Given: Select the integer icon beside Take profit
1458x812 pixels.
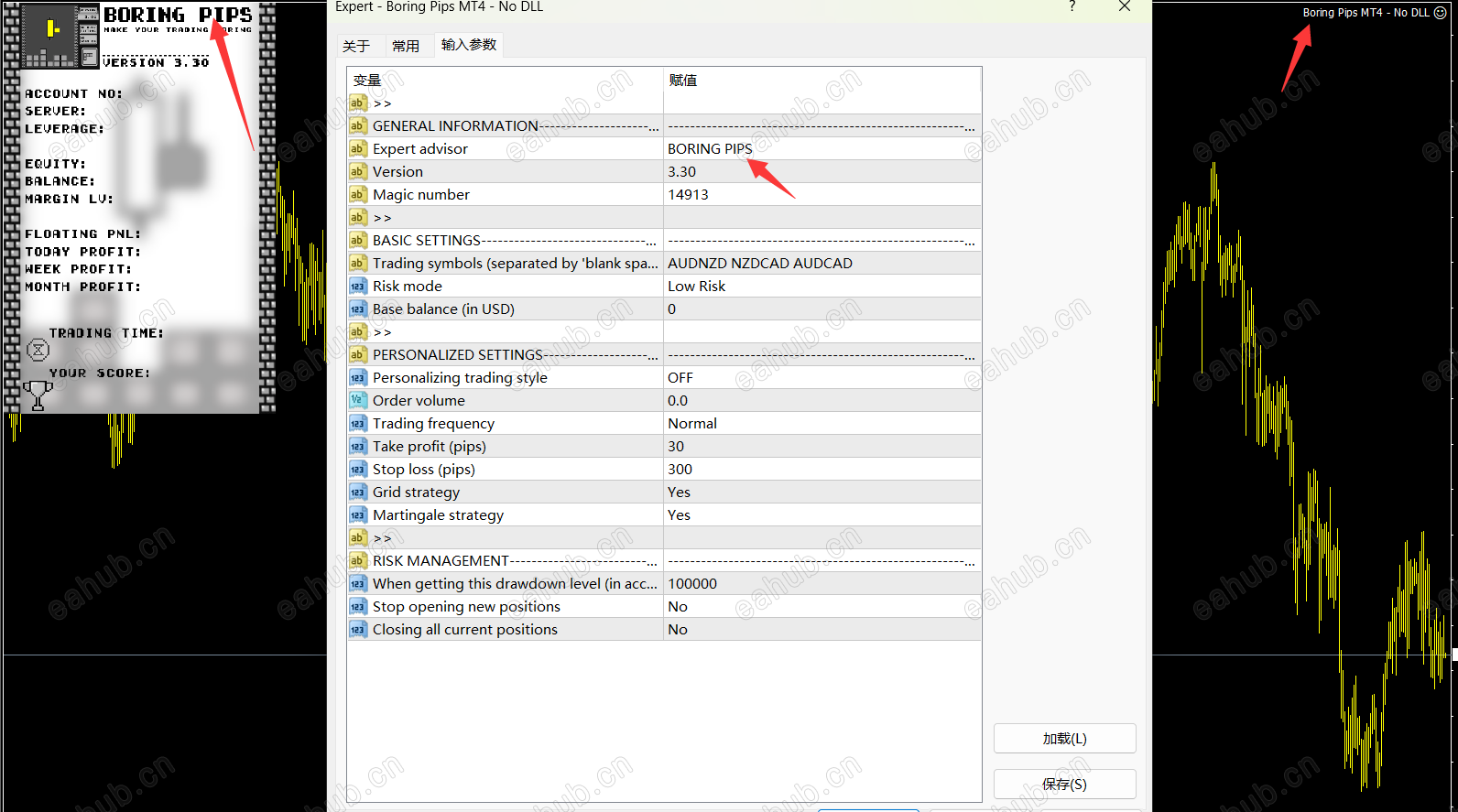Looking at the screenshot, I should (358, 447).
